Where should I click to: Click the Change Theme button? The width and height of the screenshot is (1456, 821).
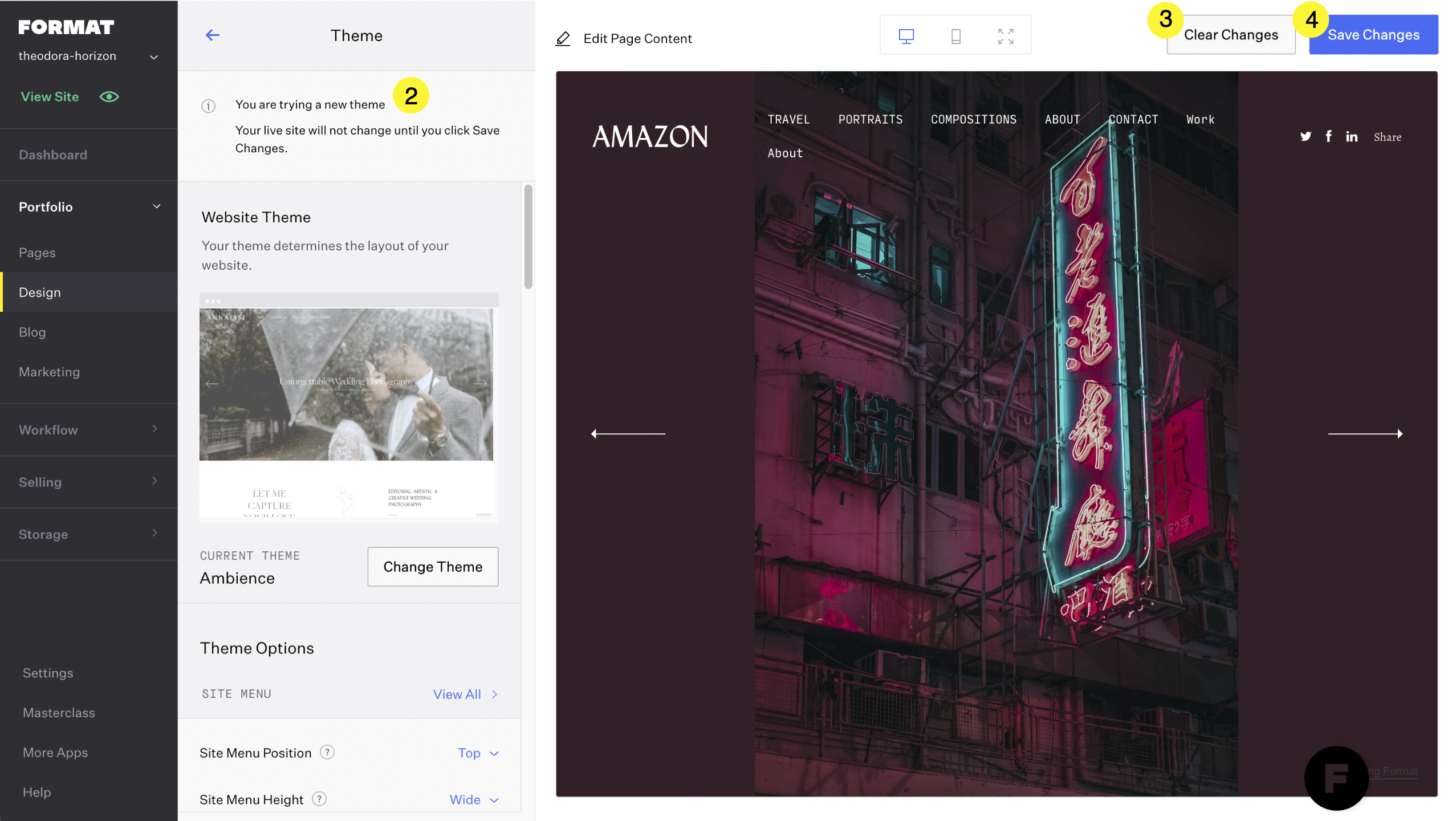click(433, 567)
